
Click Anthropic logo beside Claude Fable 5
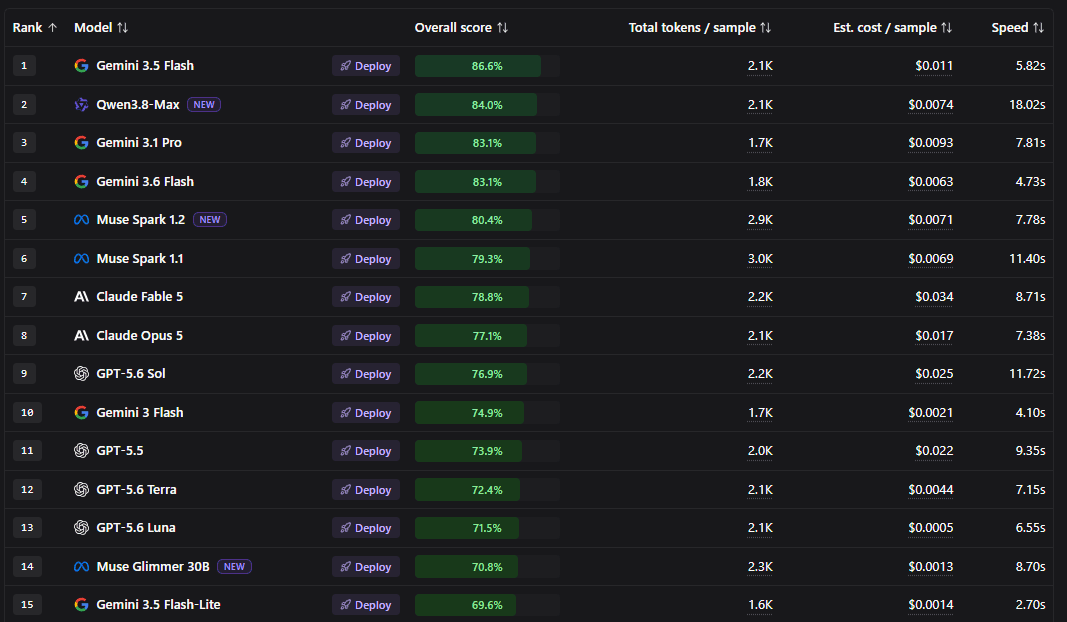(x=82, y=297)
